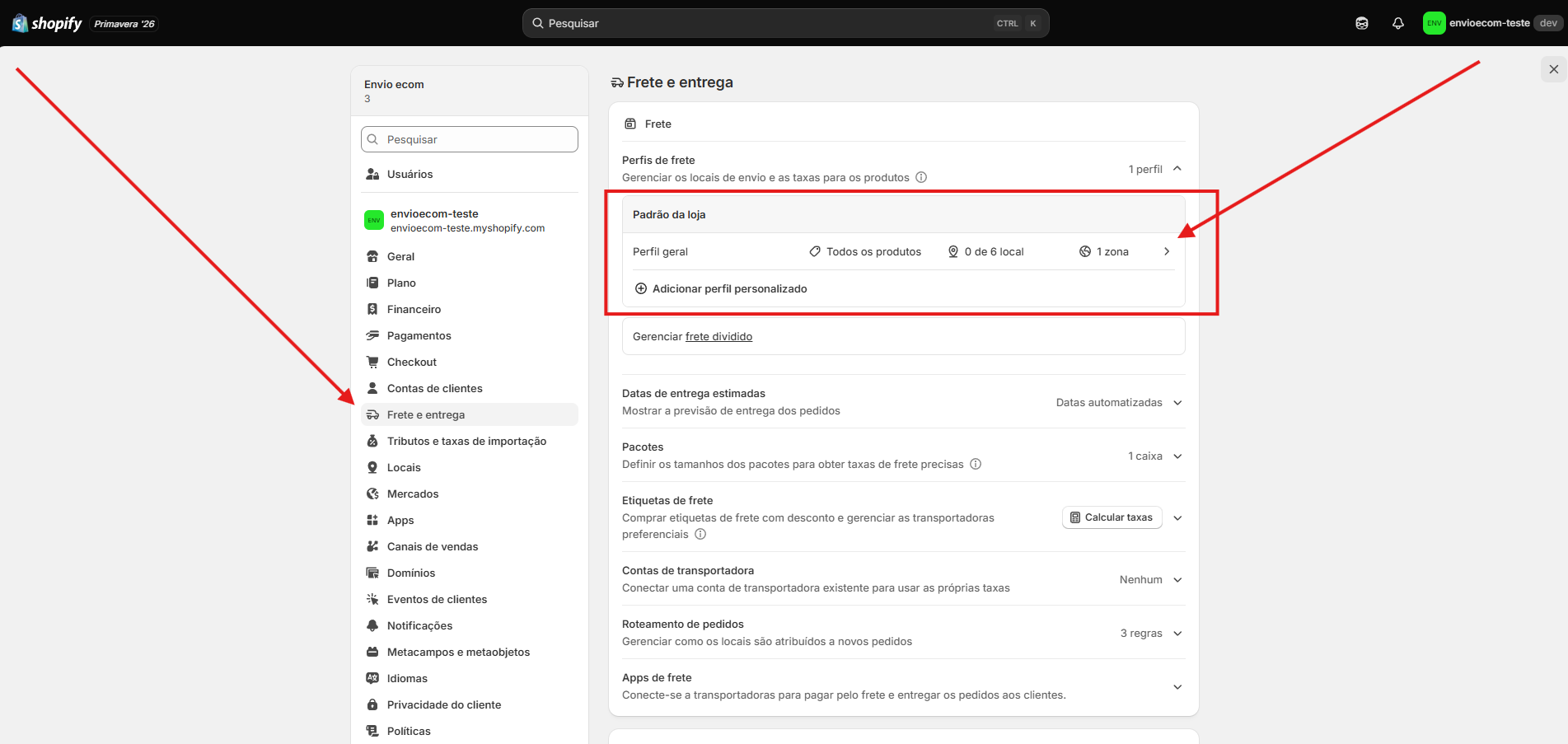The height and width of the screenshot is (744, 1568).
Task: Follow the 'frete dividido' link
Action: point(718,336)
